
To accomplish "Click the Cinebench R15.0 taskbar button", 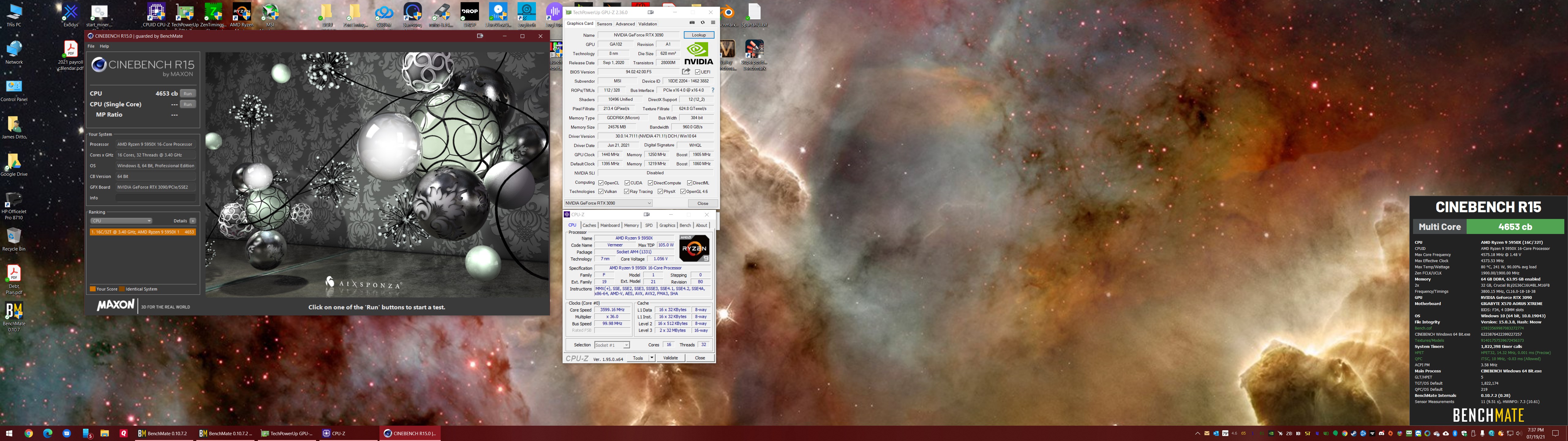I will pos(410,433).
